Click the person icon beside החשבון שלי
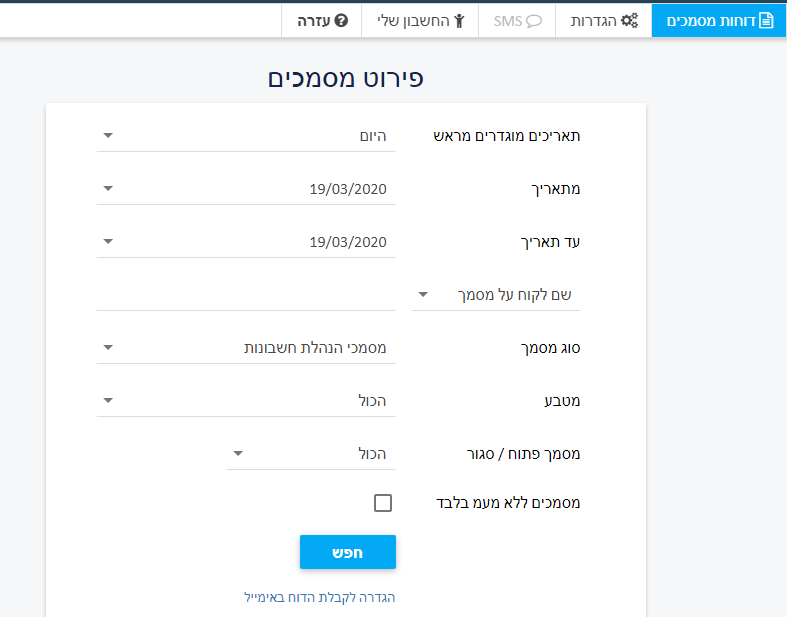787x617 pixels. point(459,21)
